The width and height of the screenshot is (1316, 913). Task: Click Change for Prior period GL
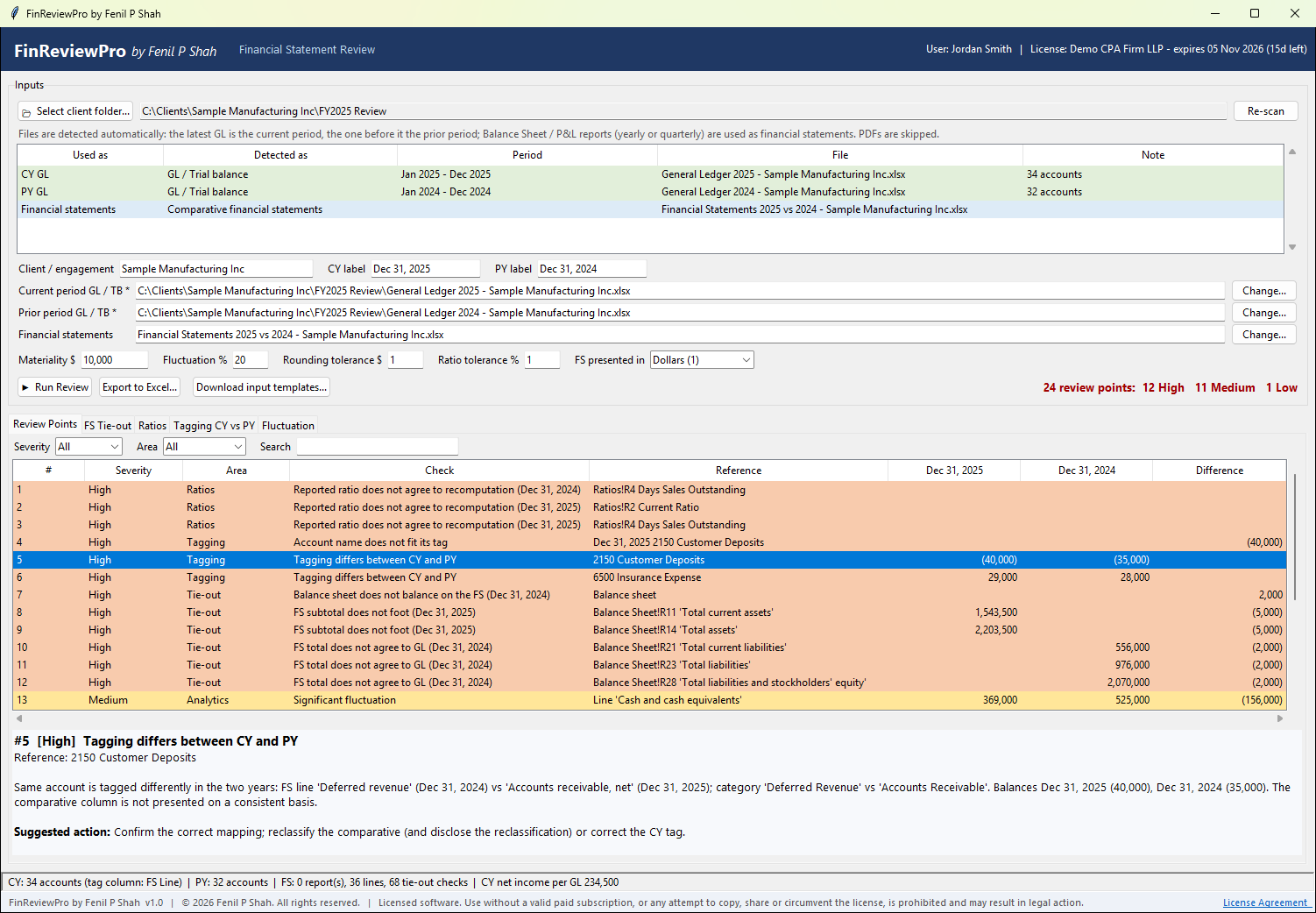coord(1264,313)
